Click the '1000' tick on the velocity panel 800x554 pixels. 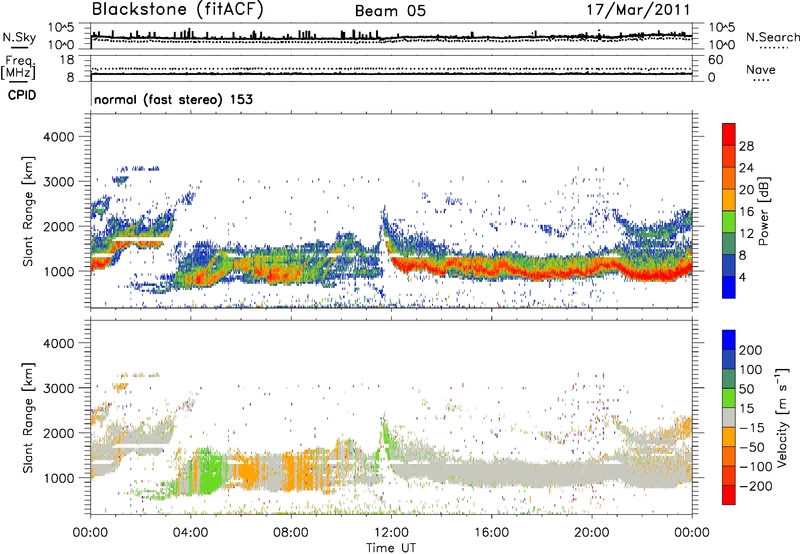click(x=59, y=478)
